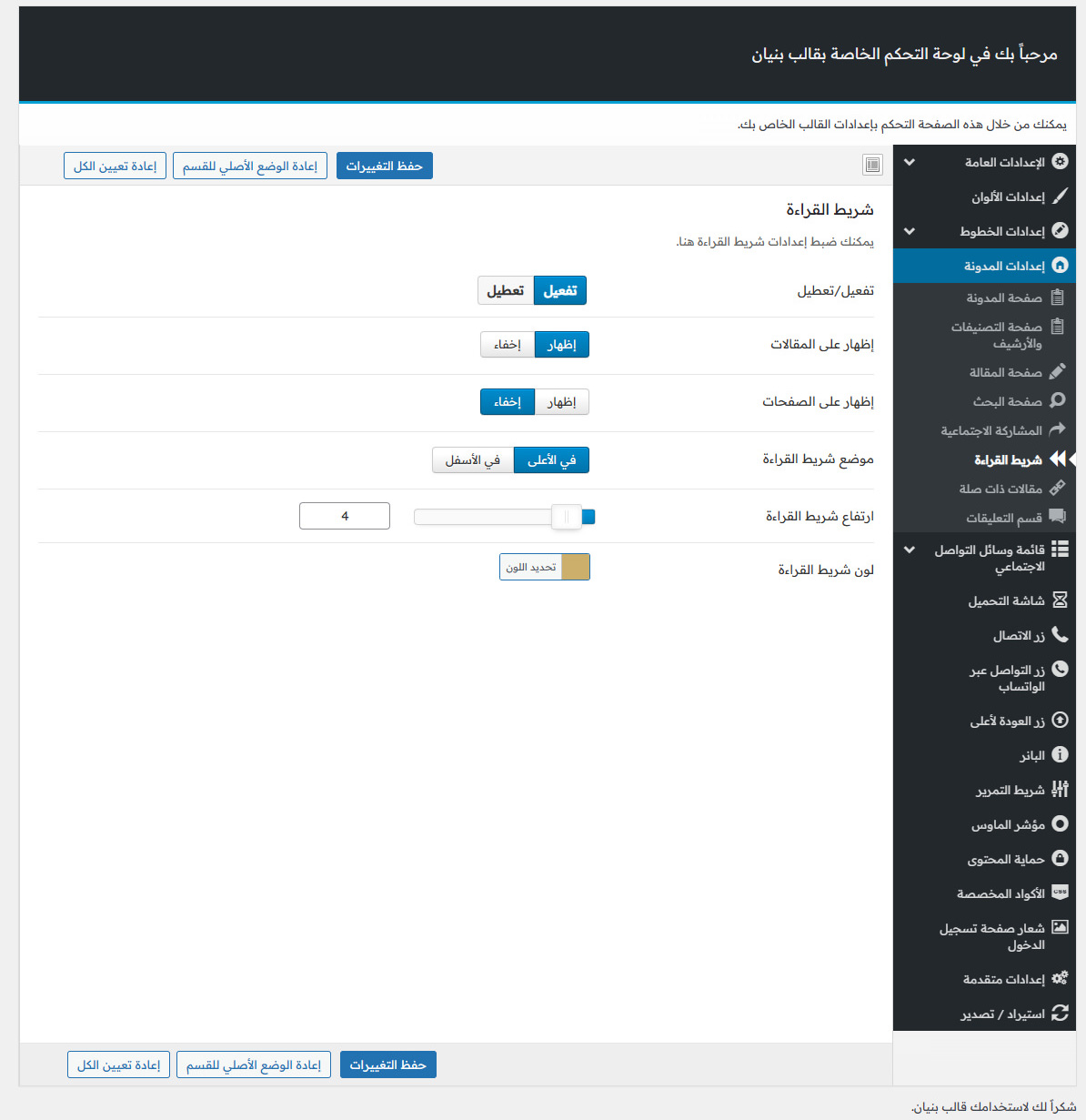Click the gears icon for إعدادات متقدمة

[1060, 979]
